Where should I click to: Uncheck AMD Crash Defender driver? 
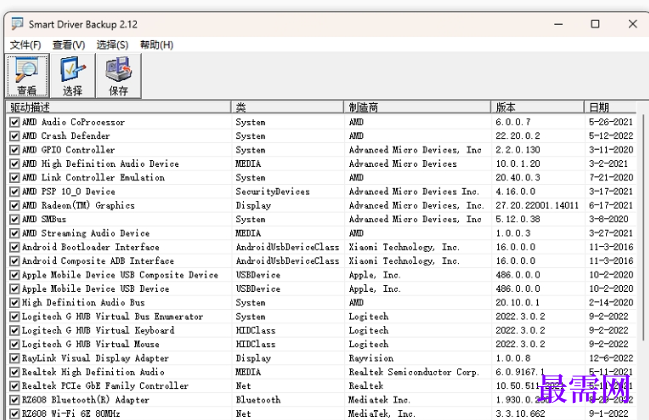tap(14, 136)
